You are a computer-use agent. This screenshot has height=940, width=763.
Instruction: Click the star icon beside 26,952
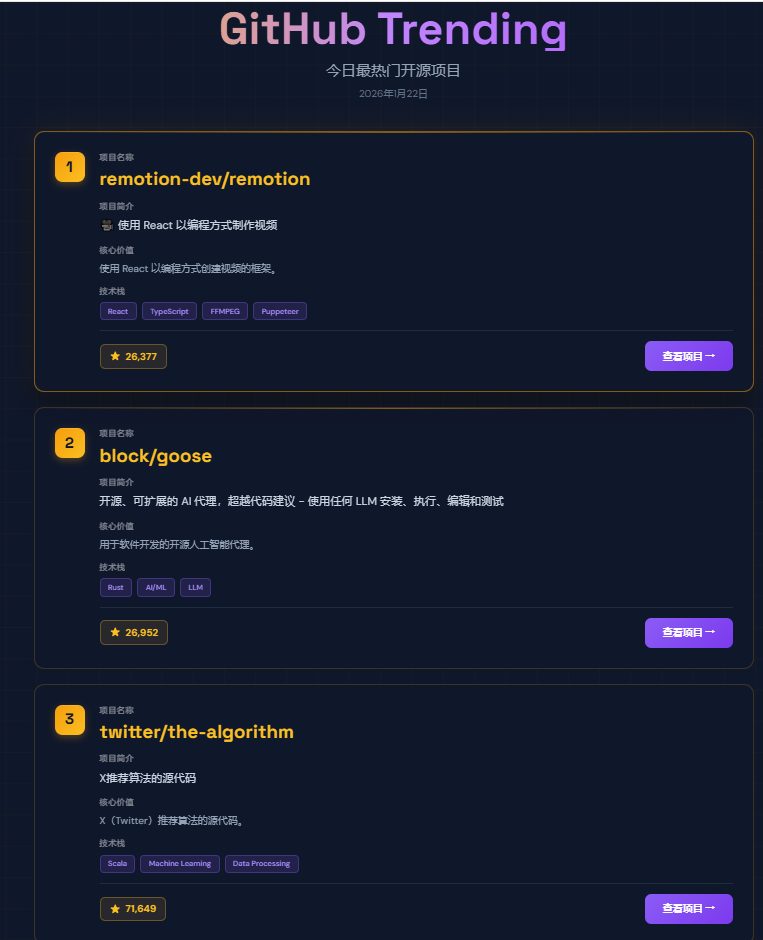point(115,632)
